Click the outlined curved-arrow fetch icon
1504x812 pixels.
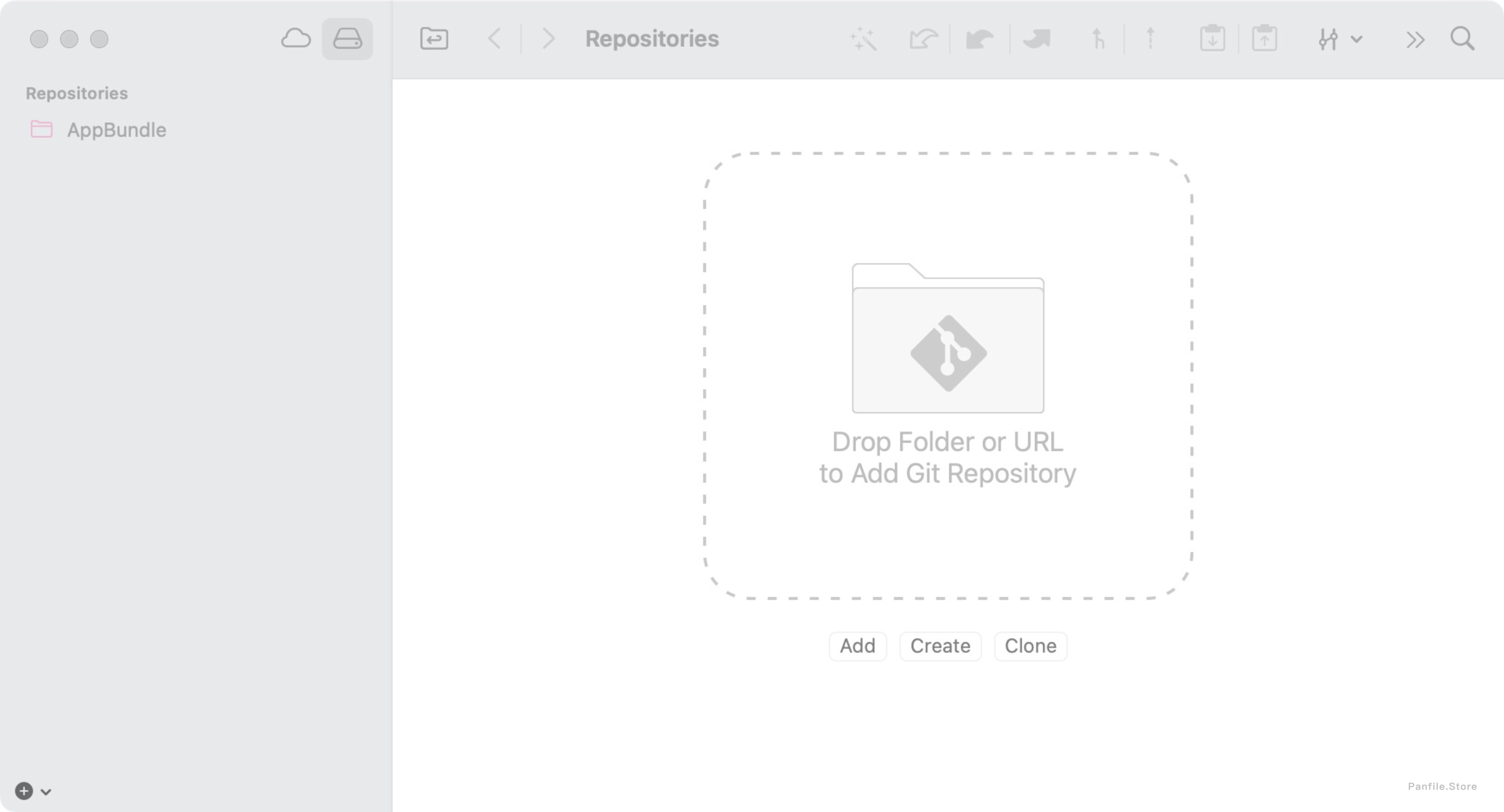tap(923, 39)
